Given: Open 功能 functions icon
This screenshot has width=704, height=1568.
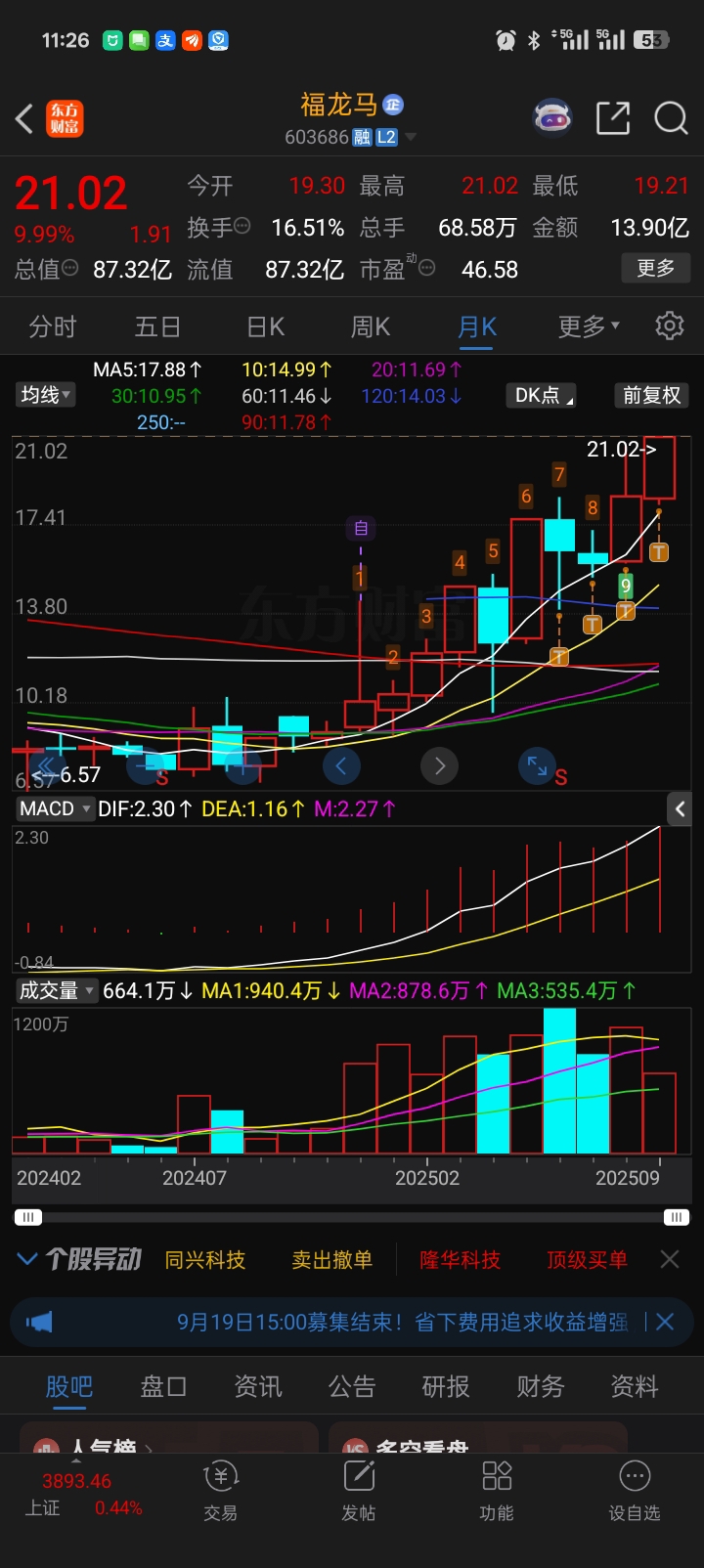Looking at the screenshot, I should (497, 1492).
